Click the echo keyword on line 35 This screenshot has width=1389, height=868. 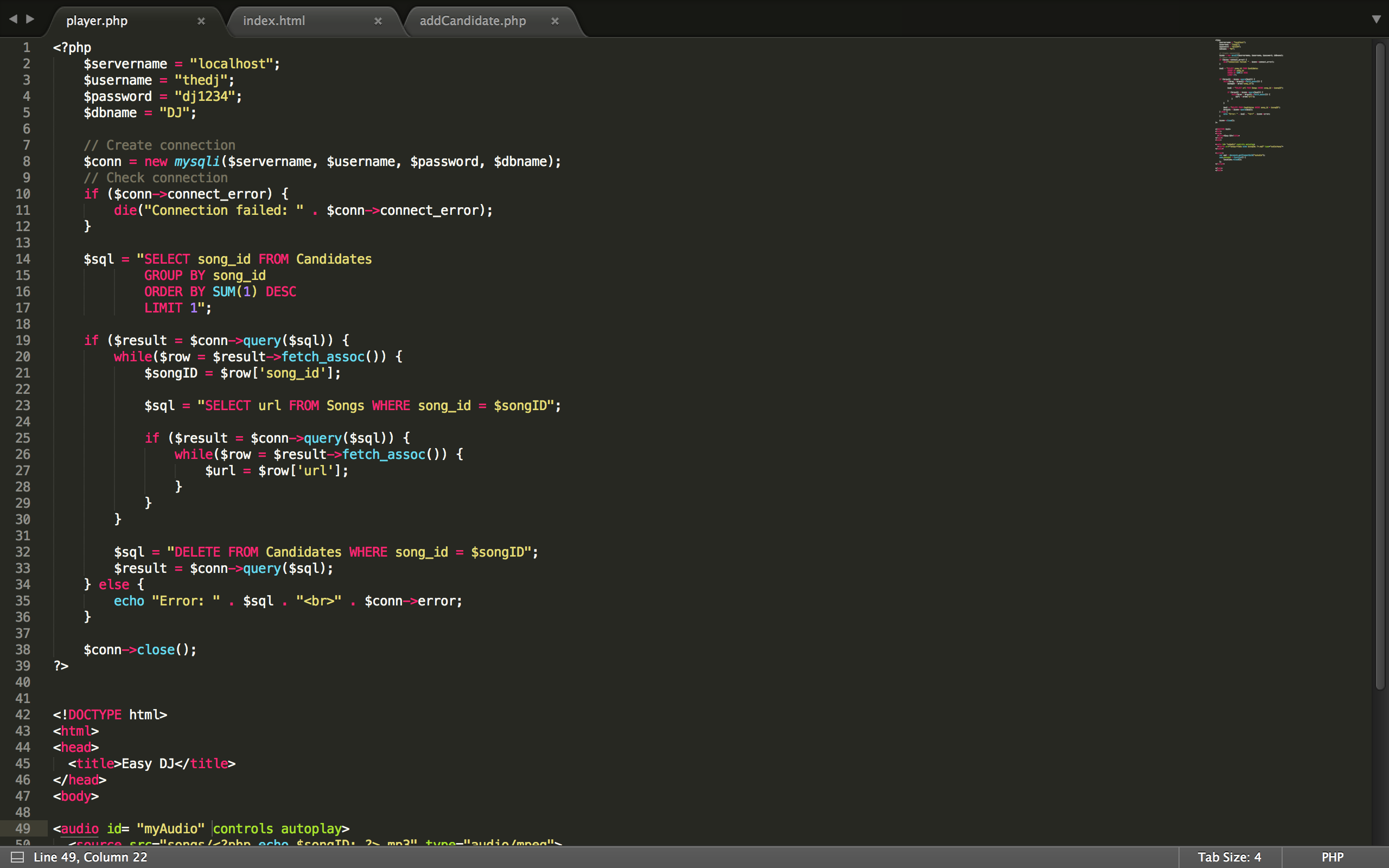(129, 601)
